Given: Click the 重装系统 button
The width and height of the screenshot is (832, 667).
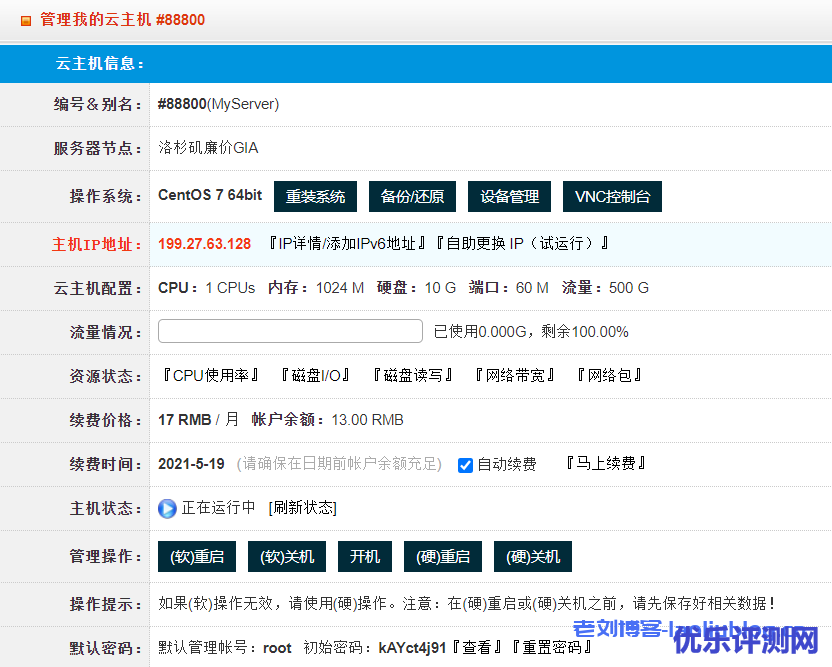Looking at the screenshot, I should pos(315,197).
